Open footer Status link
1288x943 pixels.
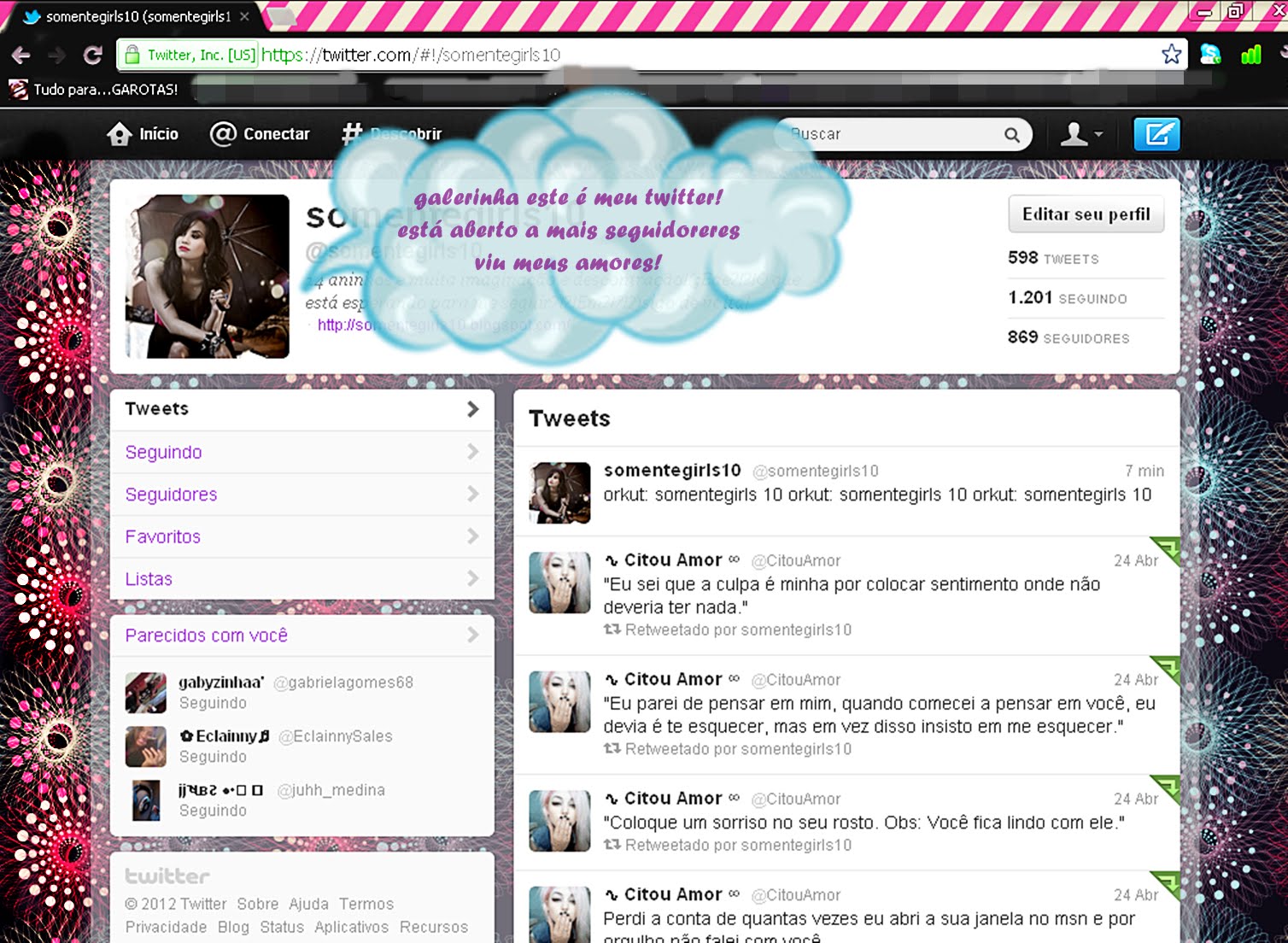(282, 927)
